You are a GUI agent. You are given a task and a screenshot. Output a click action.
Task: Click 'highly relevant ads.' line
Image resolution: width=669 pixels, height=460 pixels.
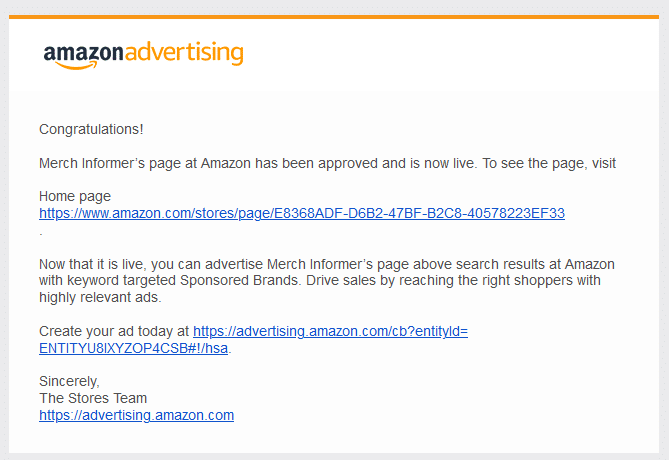coord(100,297)
